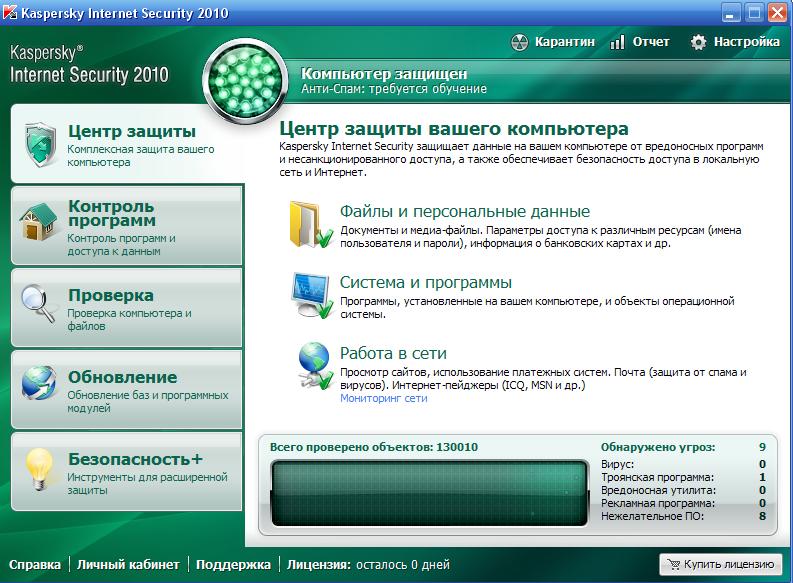Open the Мониторинг сети link
Screen dimensions: 793x583
383,398
